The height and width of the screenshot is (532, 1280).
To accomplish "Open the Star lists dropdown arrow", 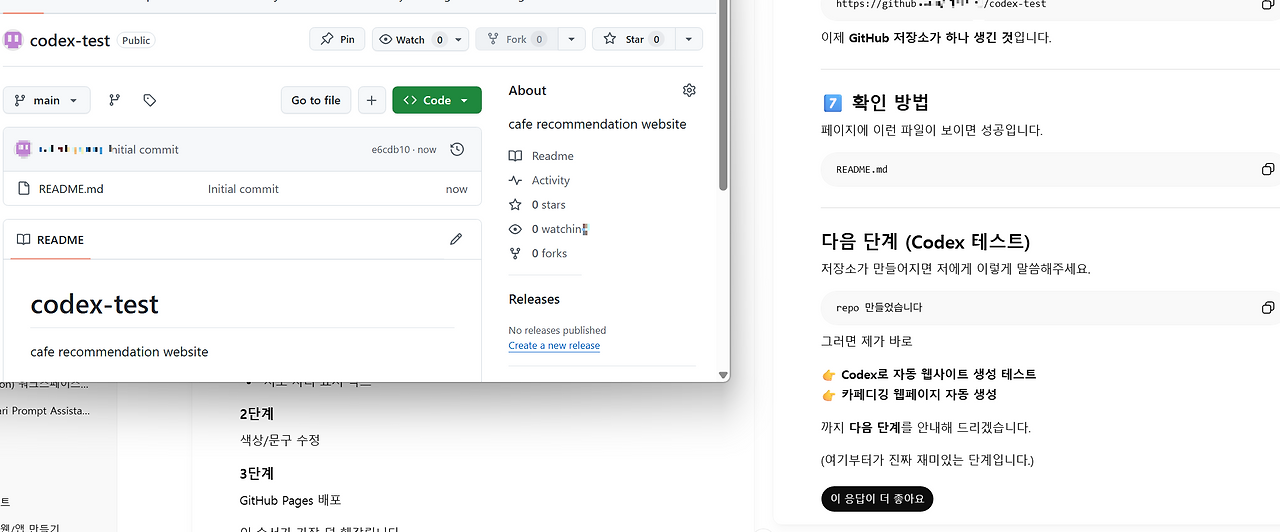I will (x=688, y=39).
